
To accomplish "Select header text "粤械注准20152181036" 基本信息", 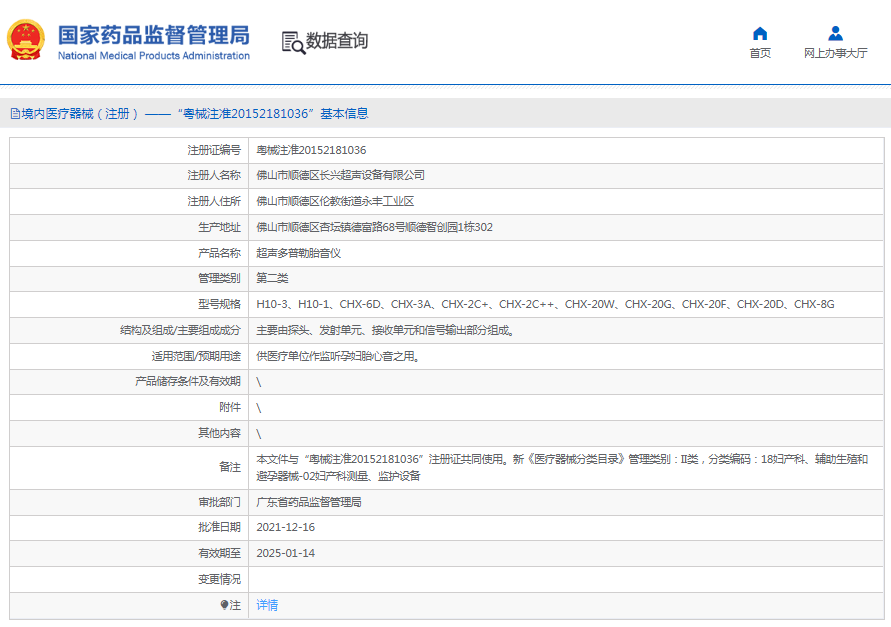I will coord(273,114).
